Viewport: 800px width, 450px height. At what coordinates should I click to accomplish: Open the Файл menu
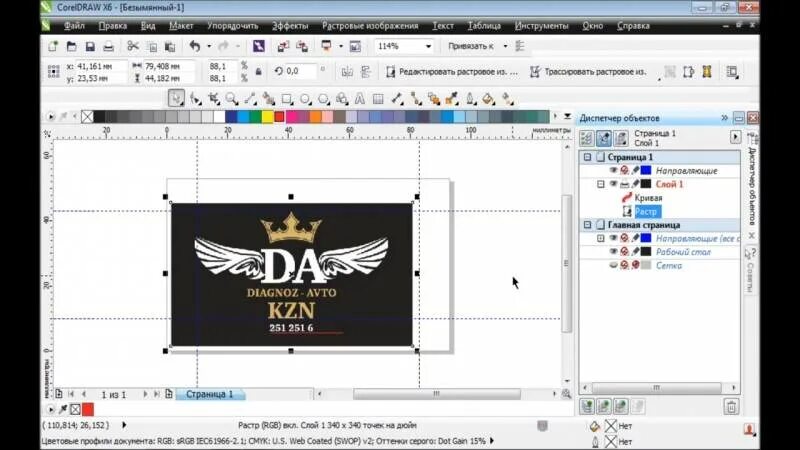point(74,26)
